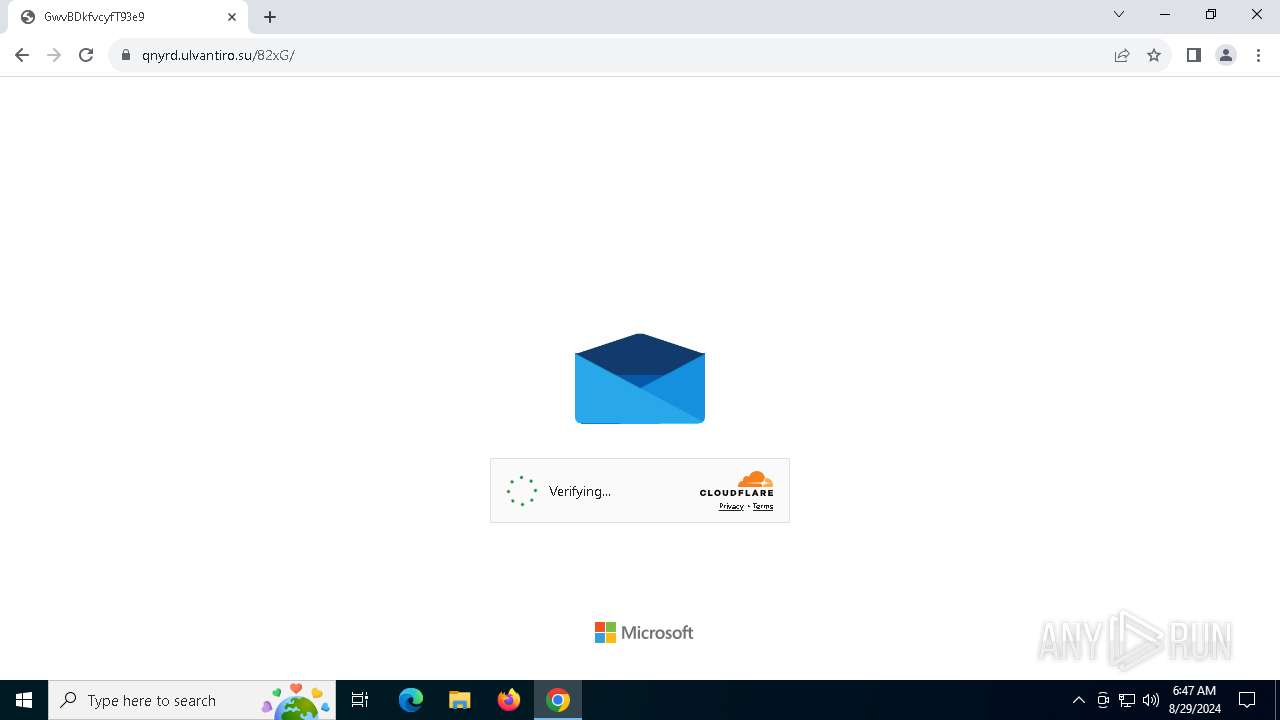1280x720 pixels.
Task: Share this page icon
Action: (x=1122, y=55)
